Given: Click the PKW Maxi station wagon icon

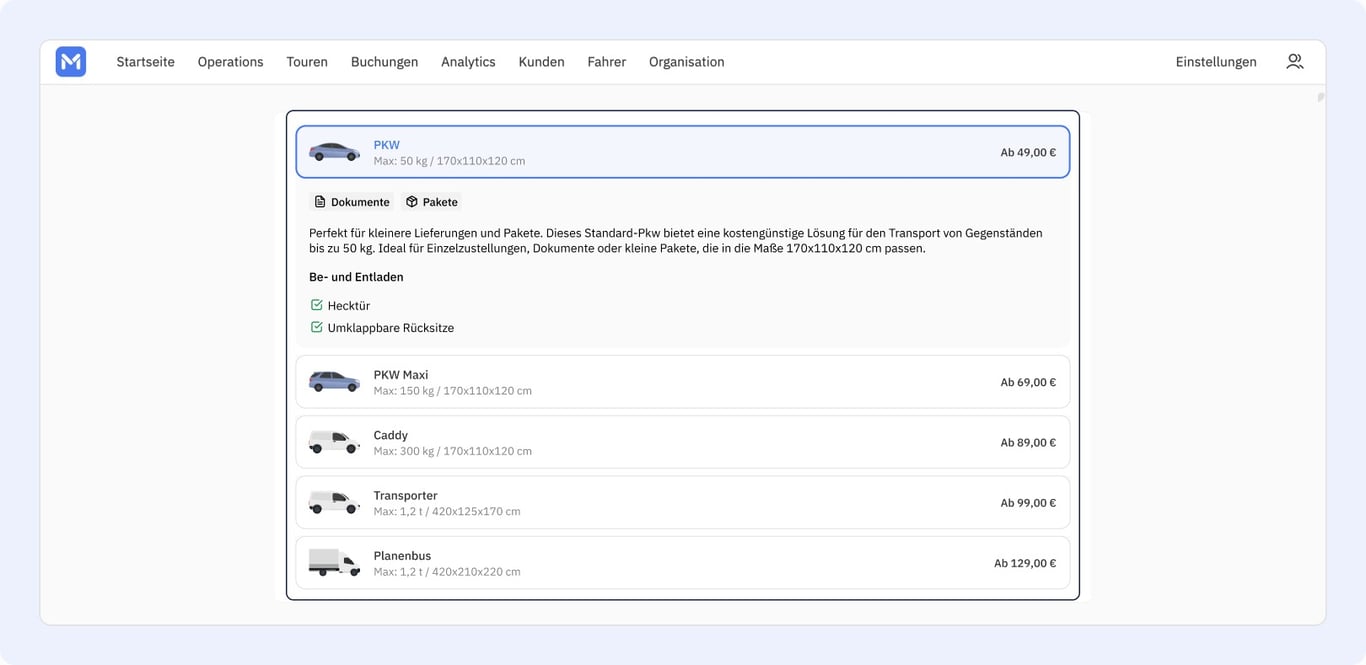Looking at the screenshot, I should pyautogui.click(x=334, y=382).
